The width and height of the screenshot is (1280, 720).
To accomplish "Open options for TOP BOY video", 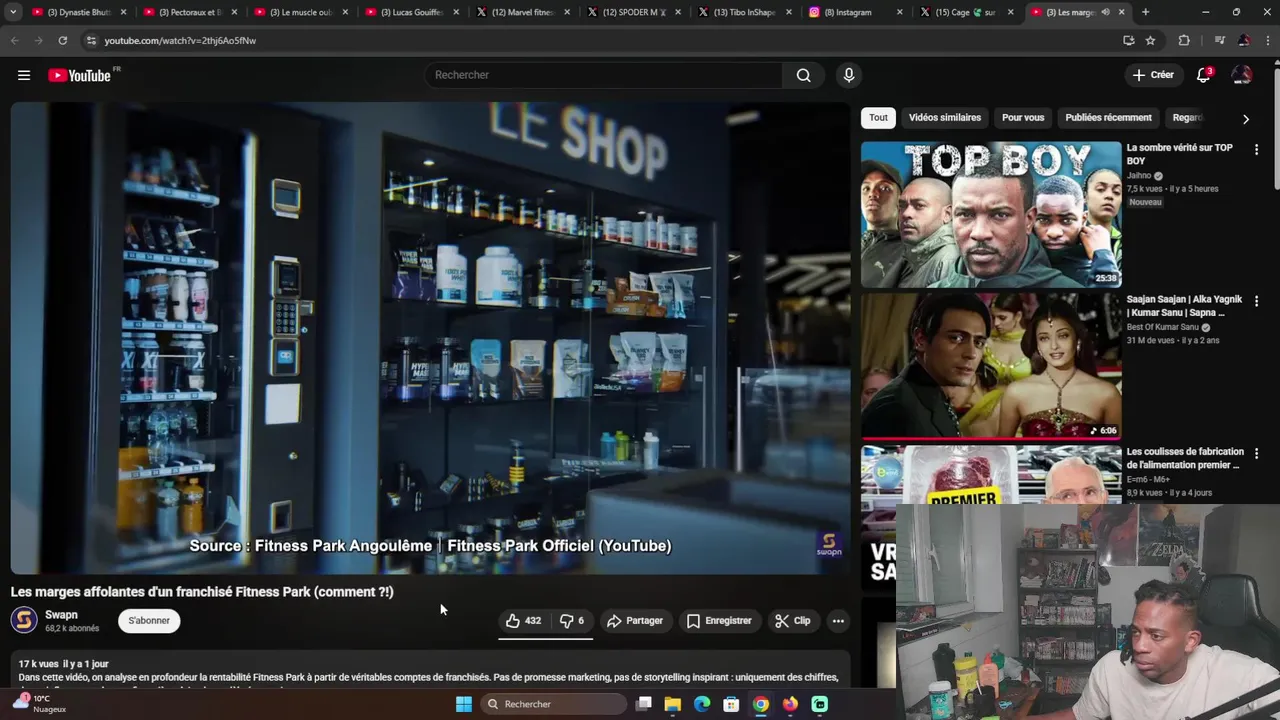I will [x=1256, y=149].
